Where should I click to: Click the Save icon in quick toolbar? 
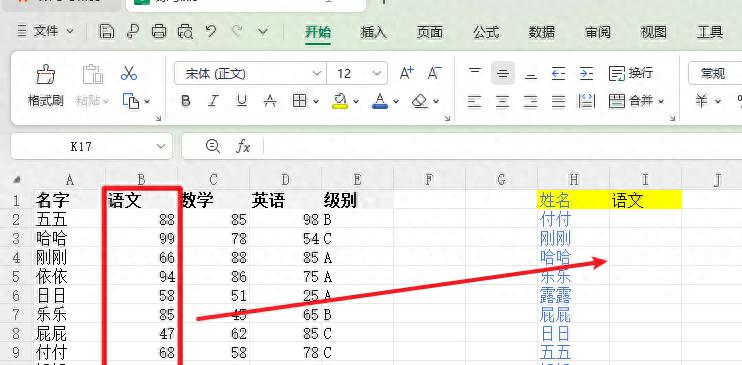click(x=107, y=32)
